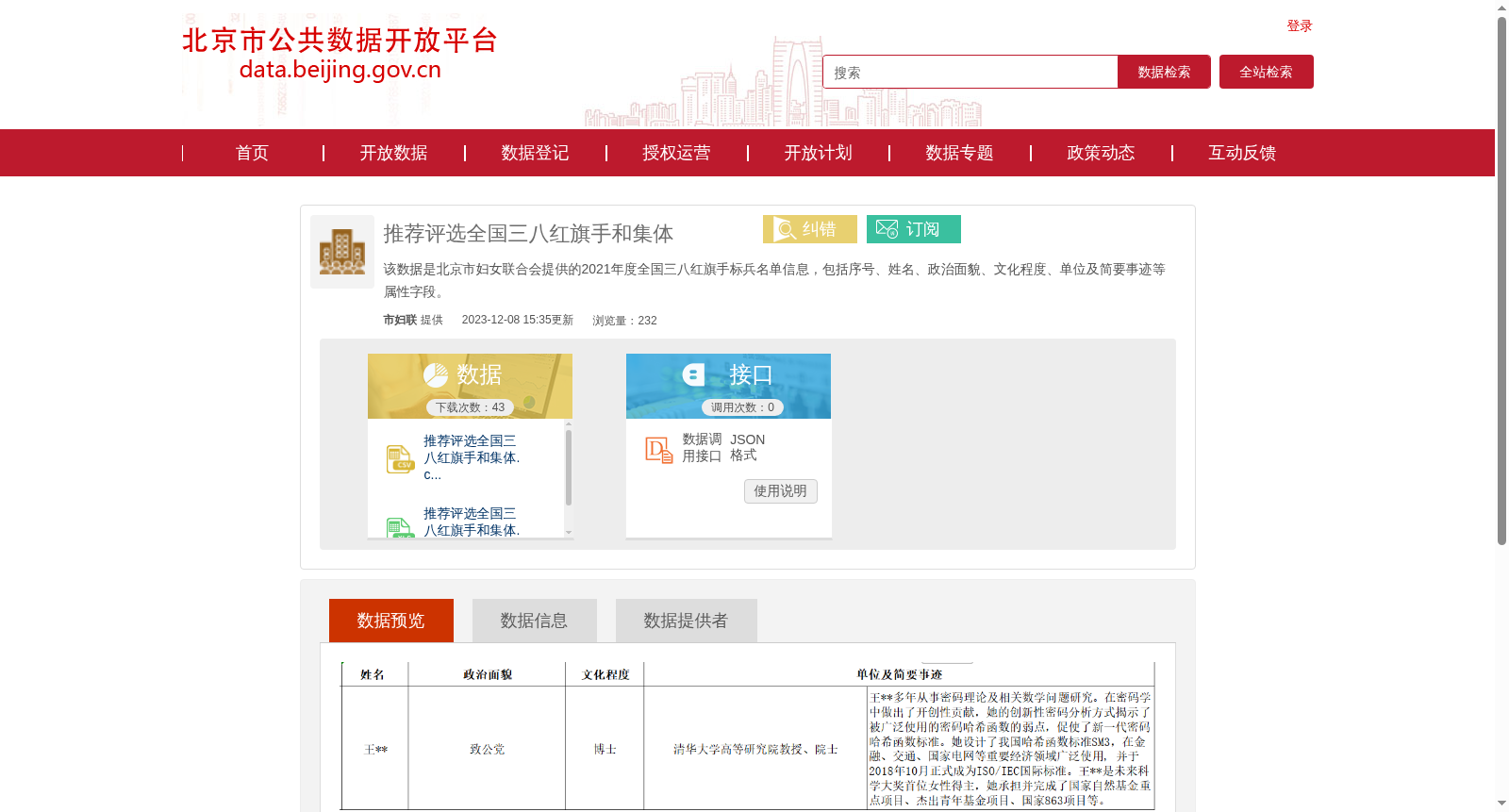Click the 数据检索 search button

coord(1164,72)
